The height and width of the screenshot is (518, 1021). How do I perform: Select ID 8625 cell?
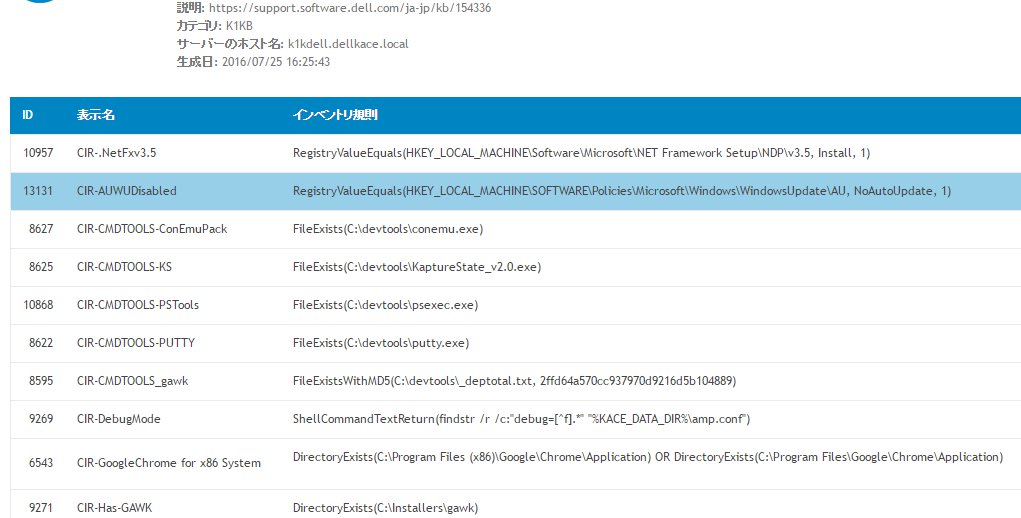(41, 267)
